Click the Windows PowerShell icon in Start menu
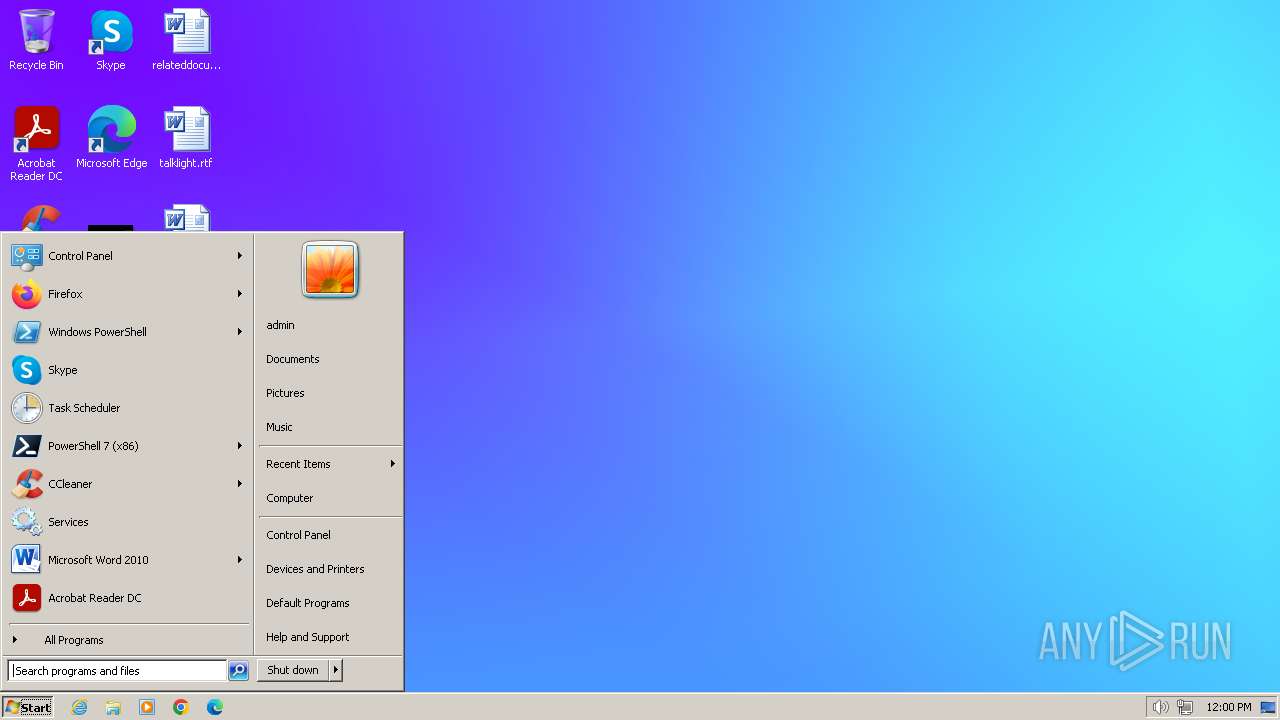This screenshot has height=720, width=1280. pyautogui.click(x=27, y=332)
